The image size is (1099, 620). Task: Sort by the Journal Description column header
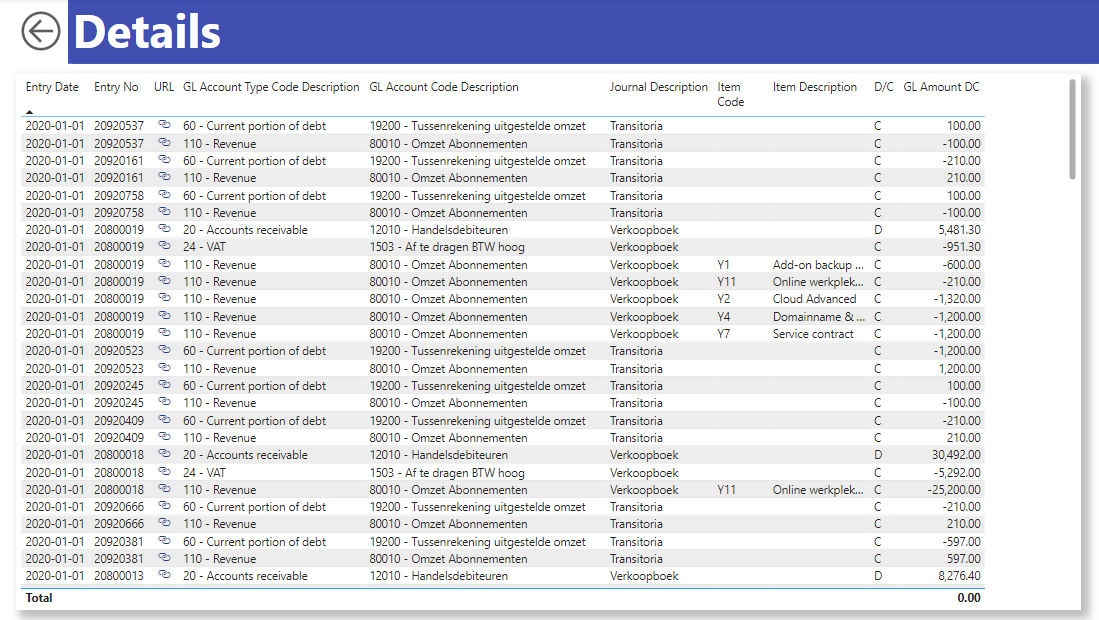(659, 87)
